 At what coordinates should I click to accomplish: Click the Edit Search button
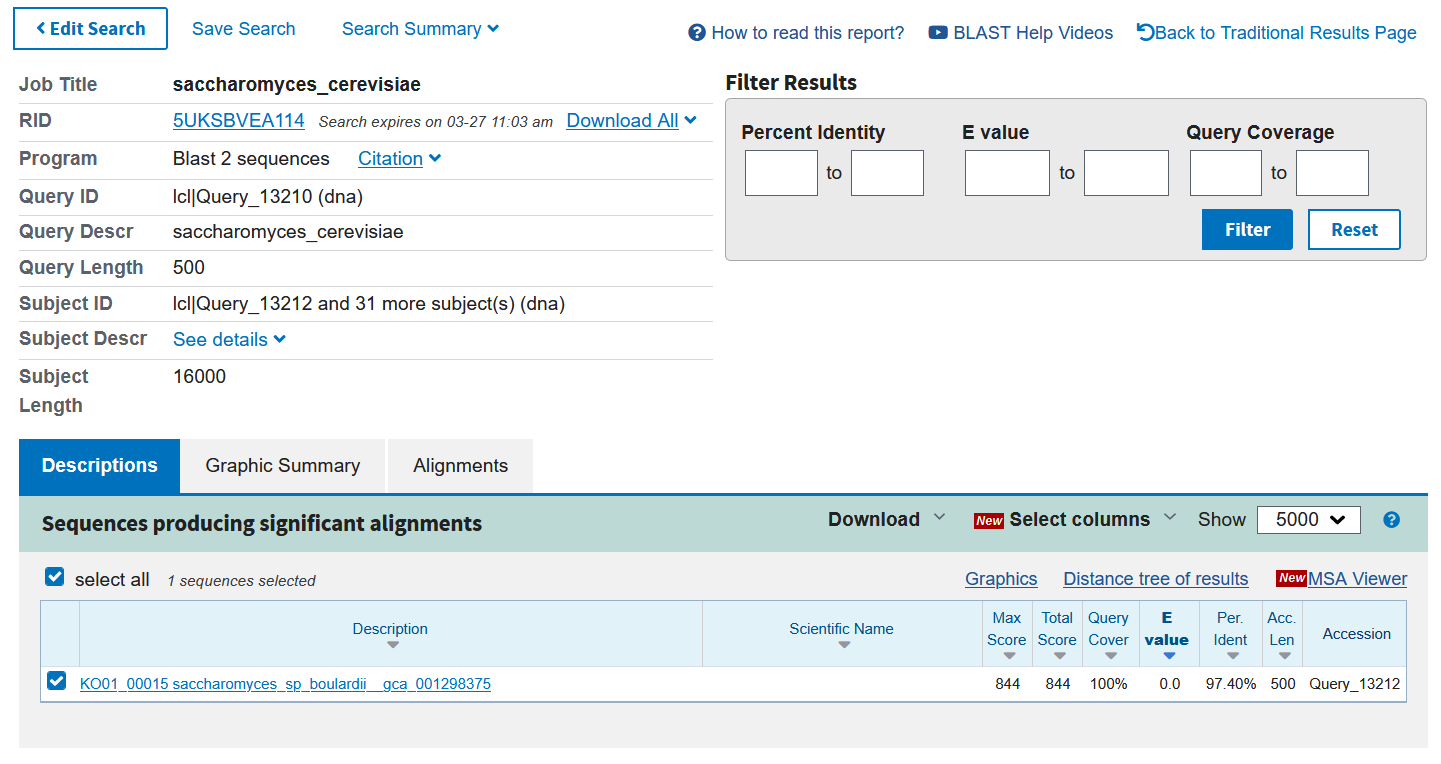point(91,29)
